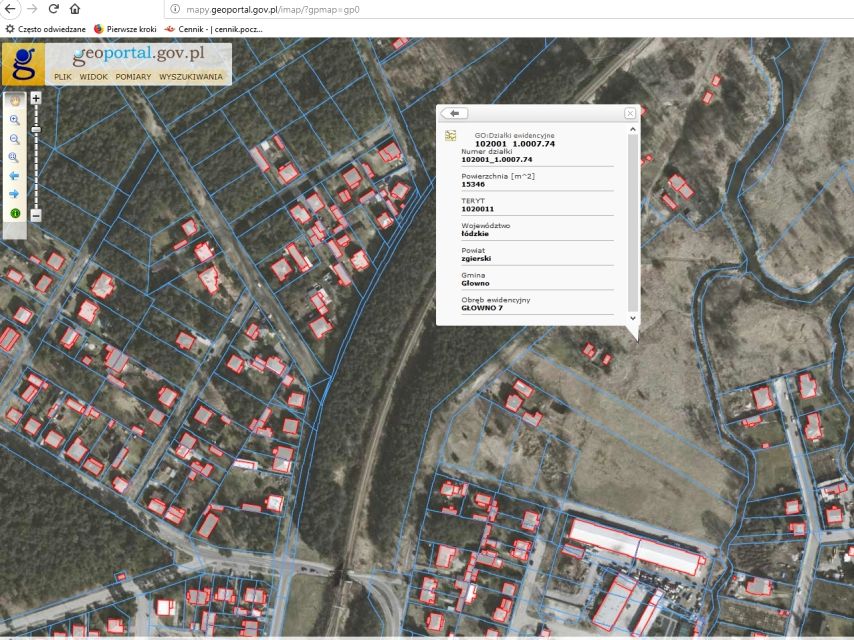Go to next map view arrow

point(14,194)
